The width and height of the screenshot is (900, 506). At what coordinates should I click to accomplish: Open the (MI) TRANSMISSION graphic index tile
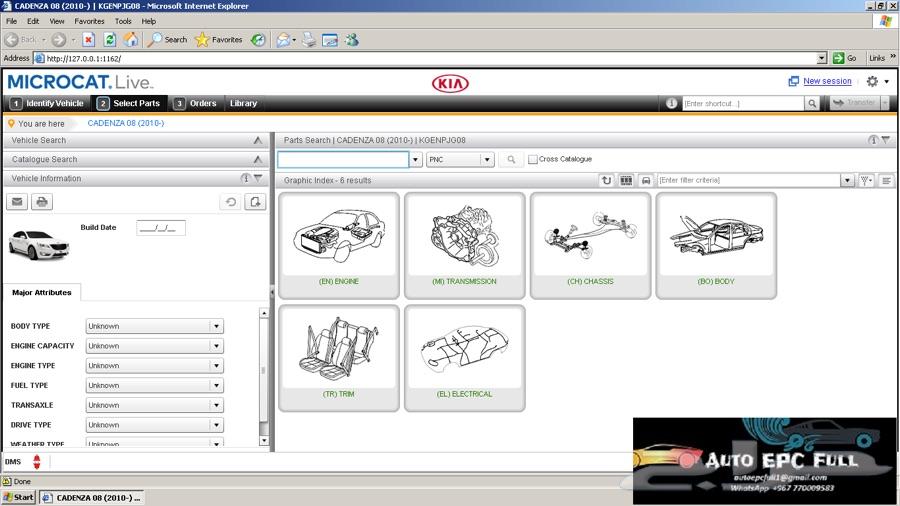(464, 246)
